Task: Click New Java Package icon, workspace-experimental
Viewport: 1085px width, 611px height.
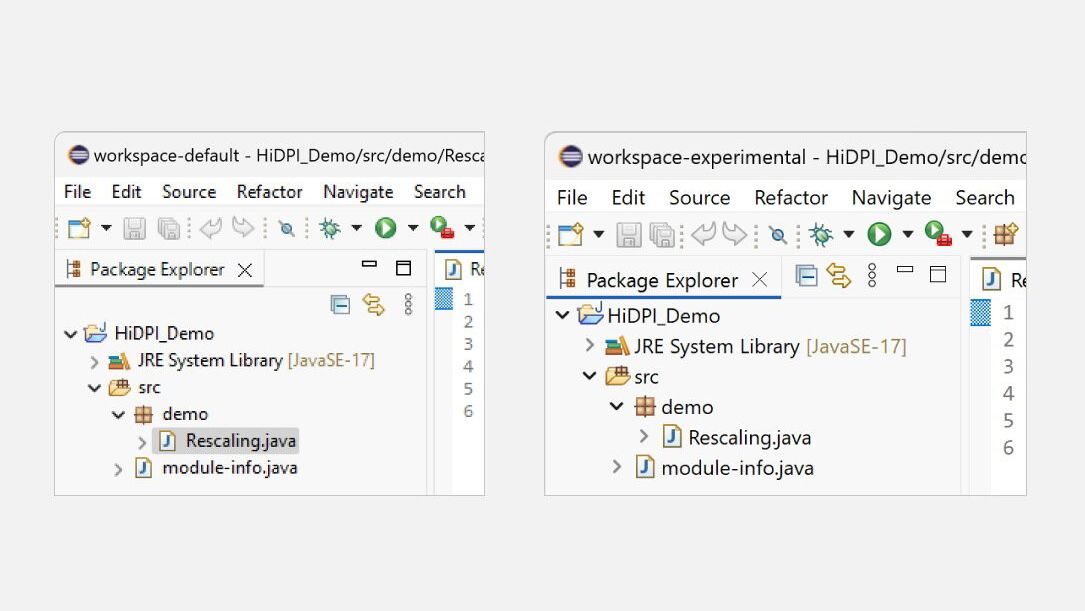Action: pos(1005,235)
